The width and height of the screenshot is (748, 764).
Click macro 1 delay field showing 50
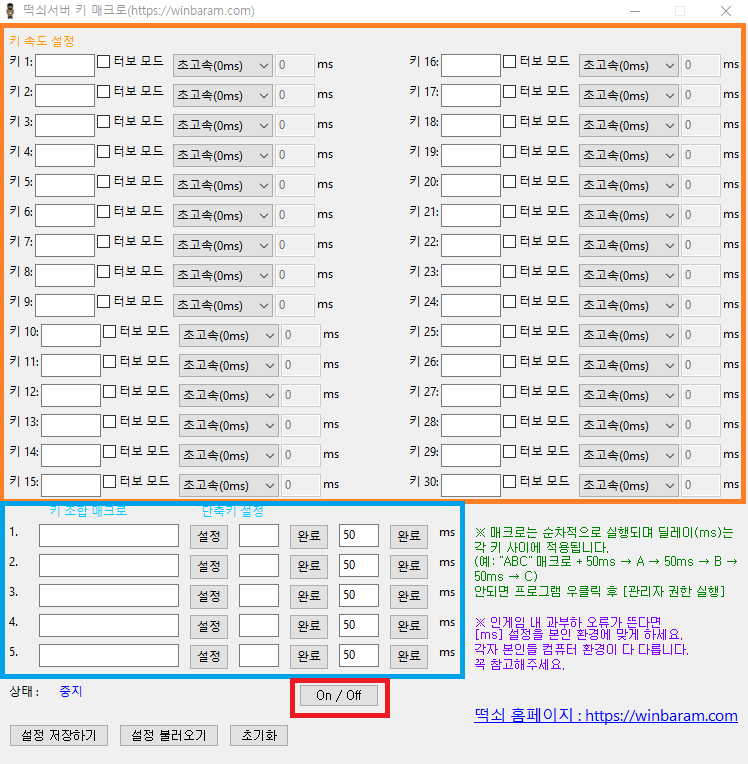point(359,535)
